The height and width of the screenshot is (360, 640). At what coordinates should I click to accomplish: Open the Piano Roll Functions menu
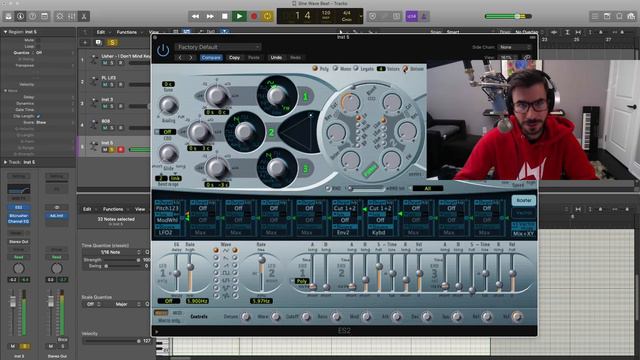pyautogui.click(x=113, y=209)
